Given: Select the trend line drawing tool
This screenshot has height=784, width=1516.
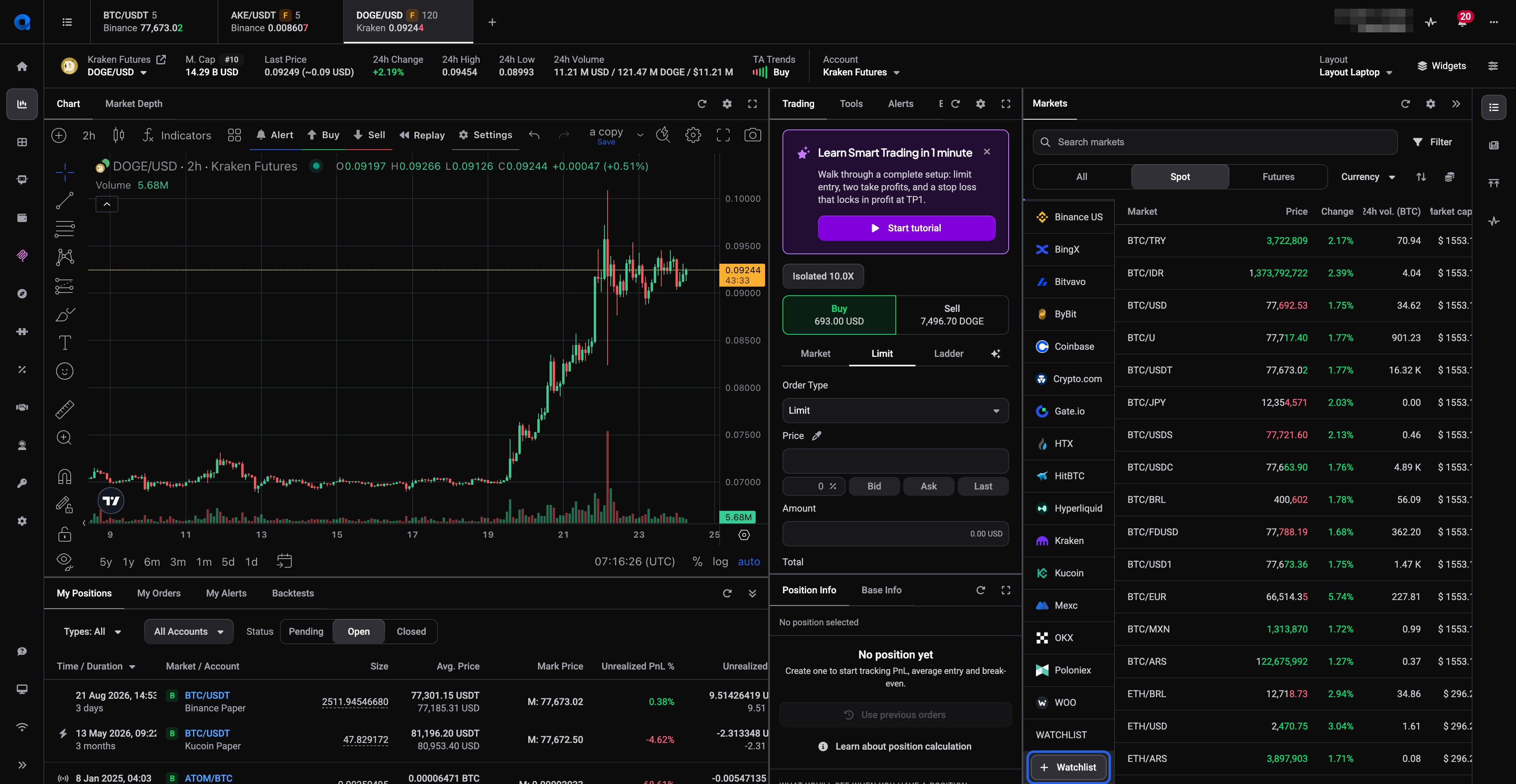Looking at the screenshot, I should pos(65,201).
